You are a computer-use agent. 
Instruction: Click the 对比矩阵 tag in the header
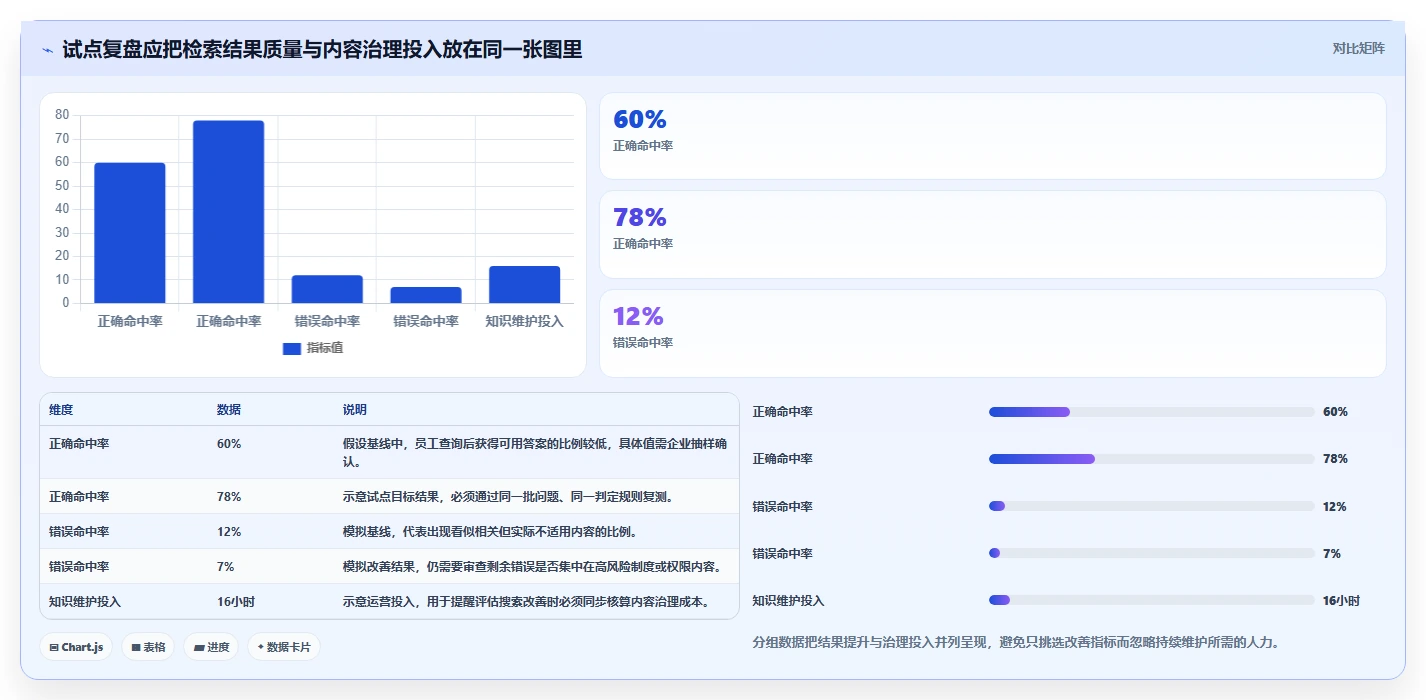pyautogui.click(x=1358, y=48)
